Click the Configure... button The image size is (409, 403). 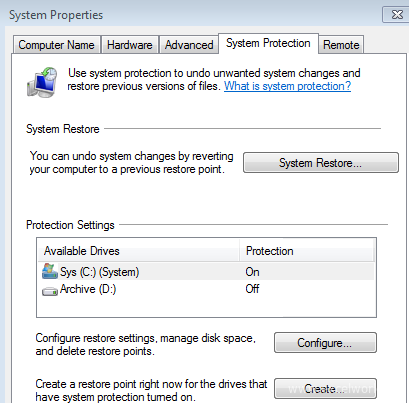(x=325, y=343)
